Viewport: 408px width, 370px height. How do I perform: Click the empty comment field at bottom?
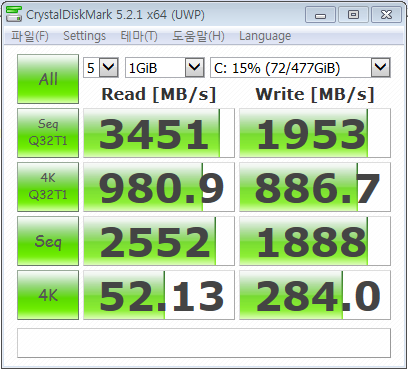pyautogui.click(x=204, y=343)
